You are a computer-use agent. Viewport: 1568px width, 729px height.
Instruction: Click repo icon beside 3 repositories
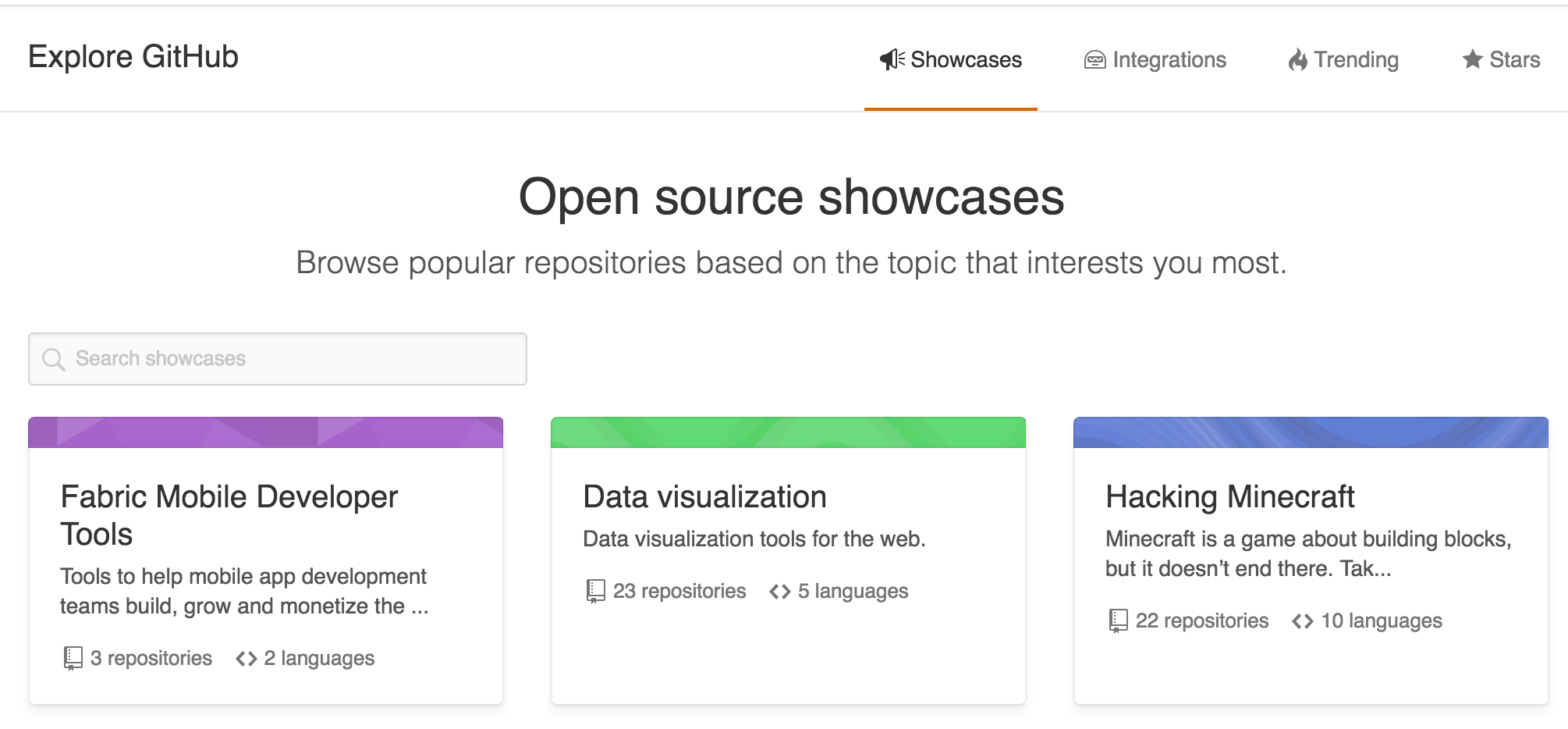click(73, 658)
